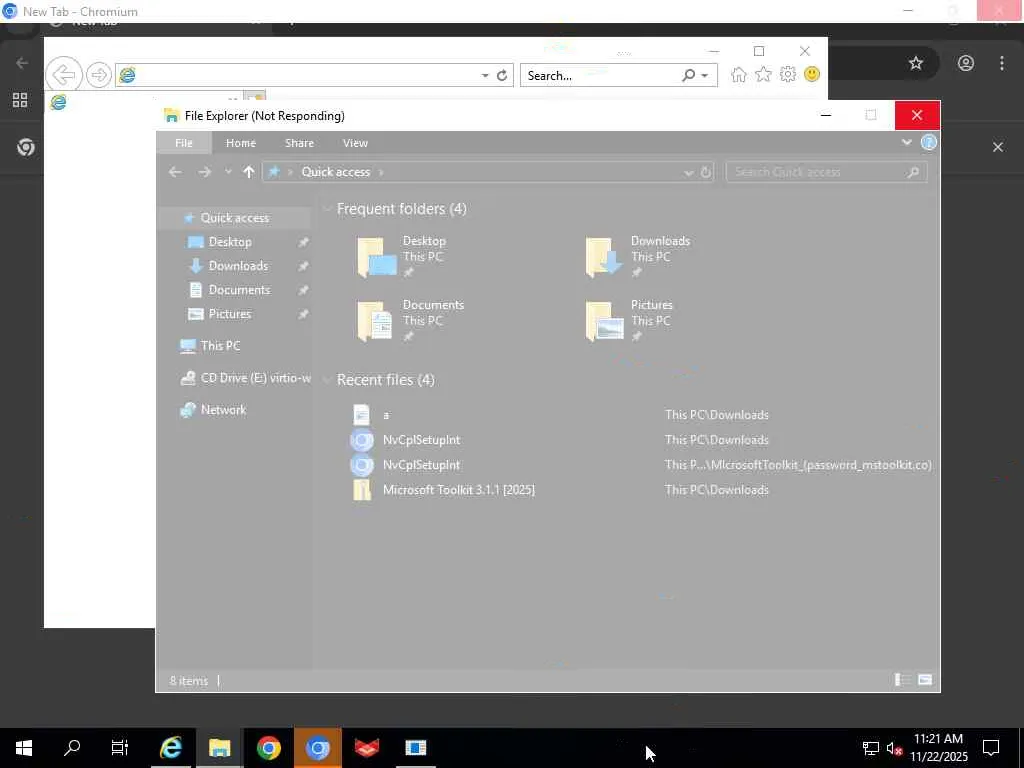Select Quick access in navigation pane
The height and width of the screenshot is (768, 1024).
click(234, 217)
